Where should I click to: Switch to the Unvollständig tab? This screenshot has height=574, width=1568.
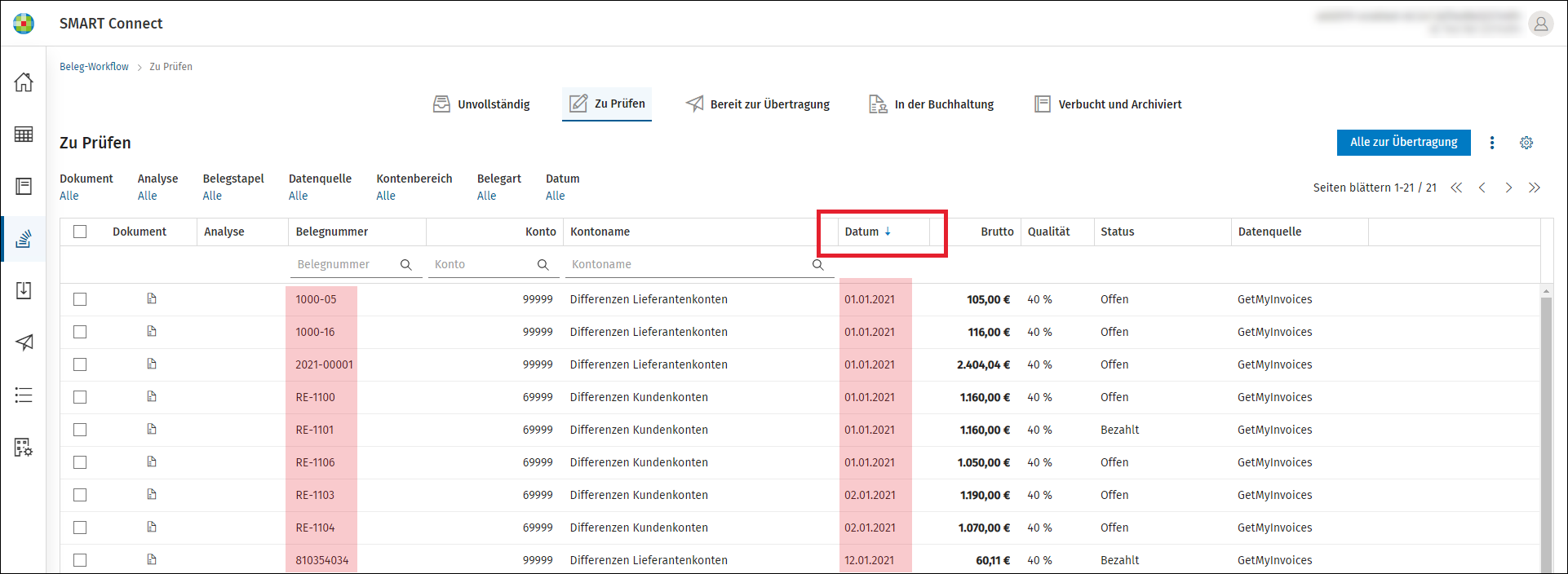tap(481, 104)
